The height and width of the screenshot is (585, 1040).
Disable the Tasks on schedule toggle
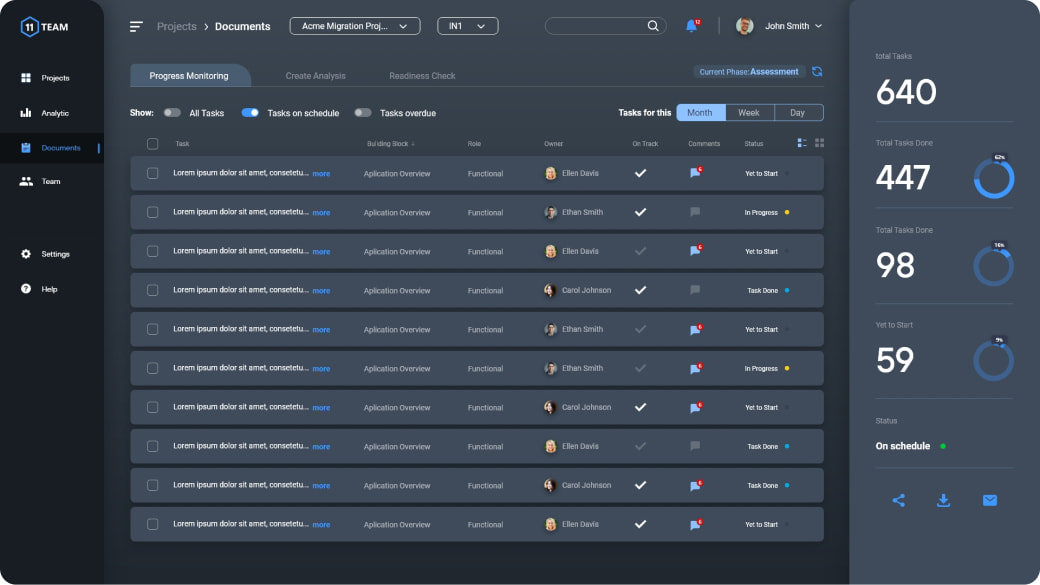coord(250,113)
